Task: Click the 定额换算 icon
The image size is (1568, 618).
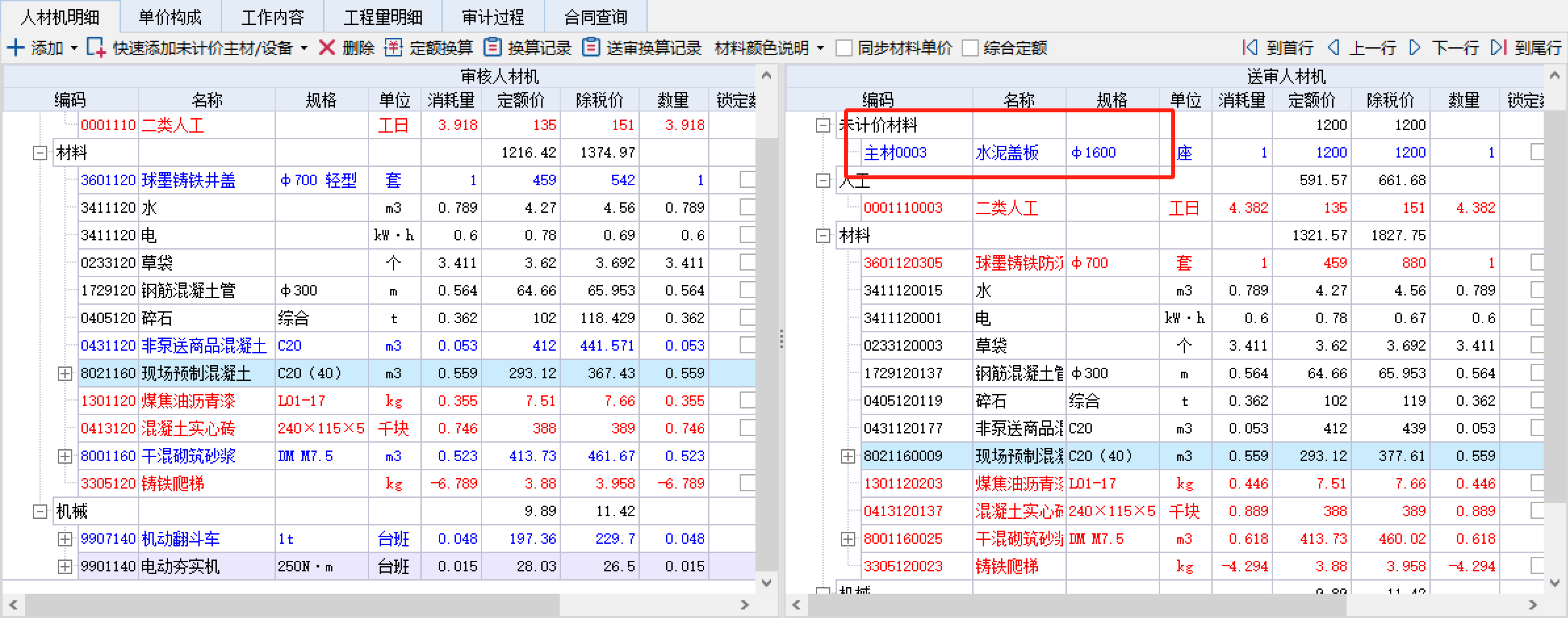Action: click(393, 48)
